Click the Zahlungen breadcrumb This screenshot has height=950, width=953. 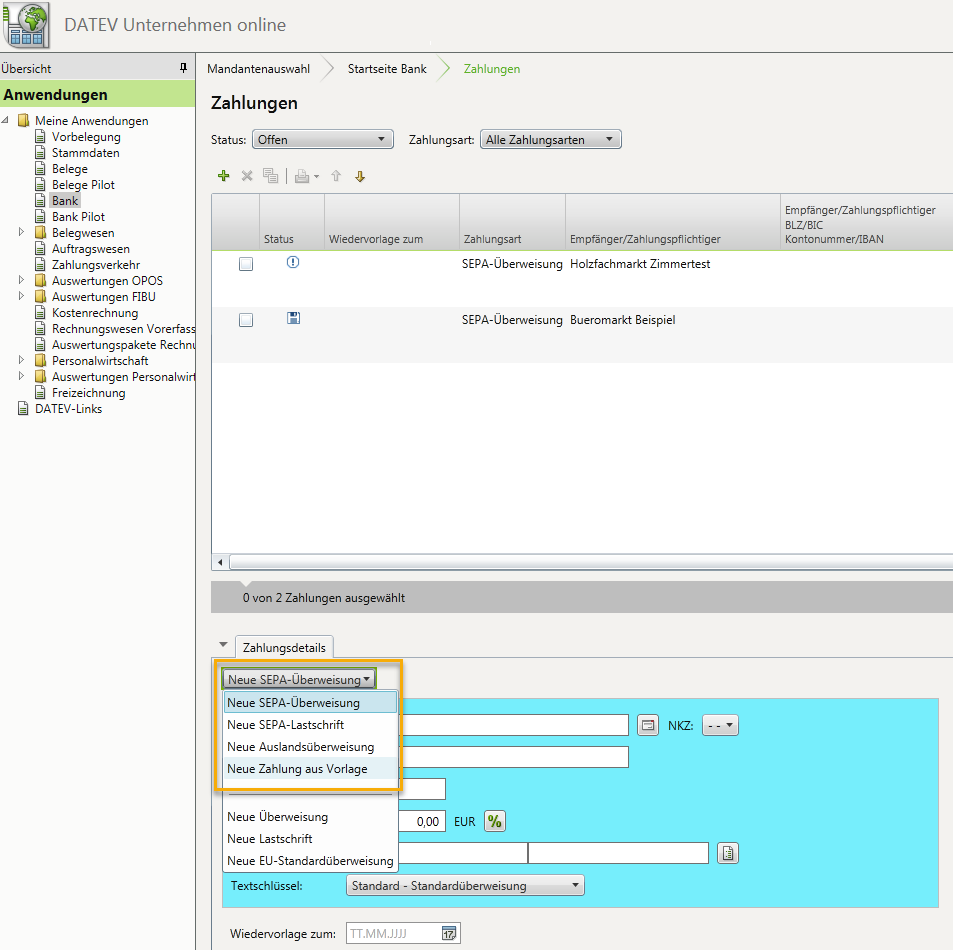492,69
